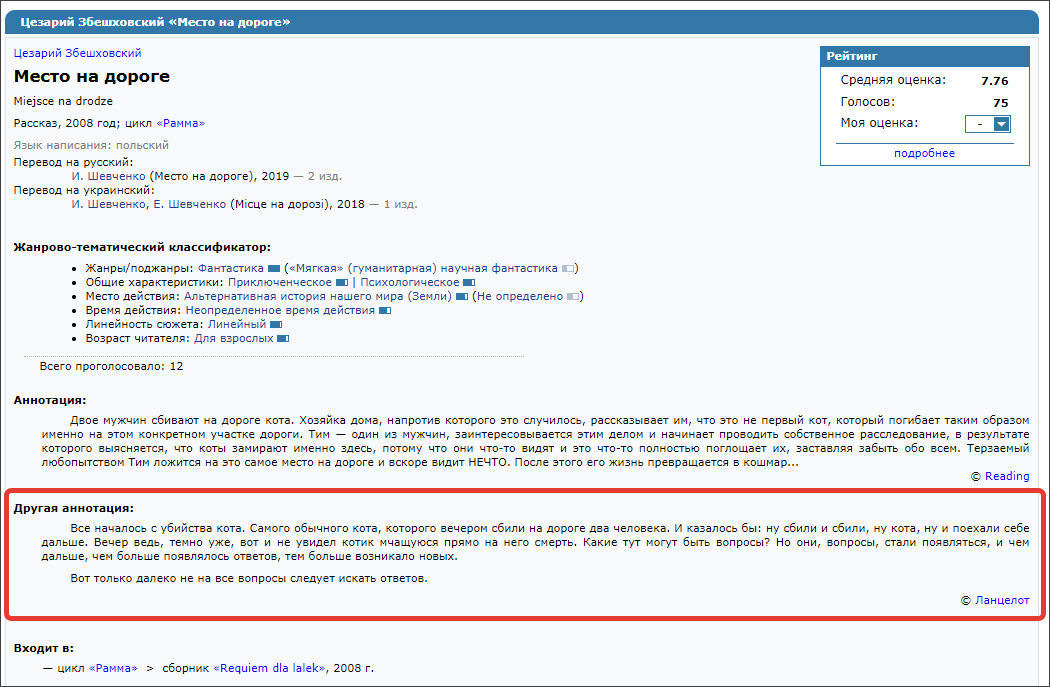The height and width of the screenshot is (687, 1050).
Task: Open подробнее link in rating box
Action: click(x=924, y=153)
